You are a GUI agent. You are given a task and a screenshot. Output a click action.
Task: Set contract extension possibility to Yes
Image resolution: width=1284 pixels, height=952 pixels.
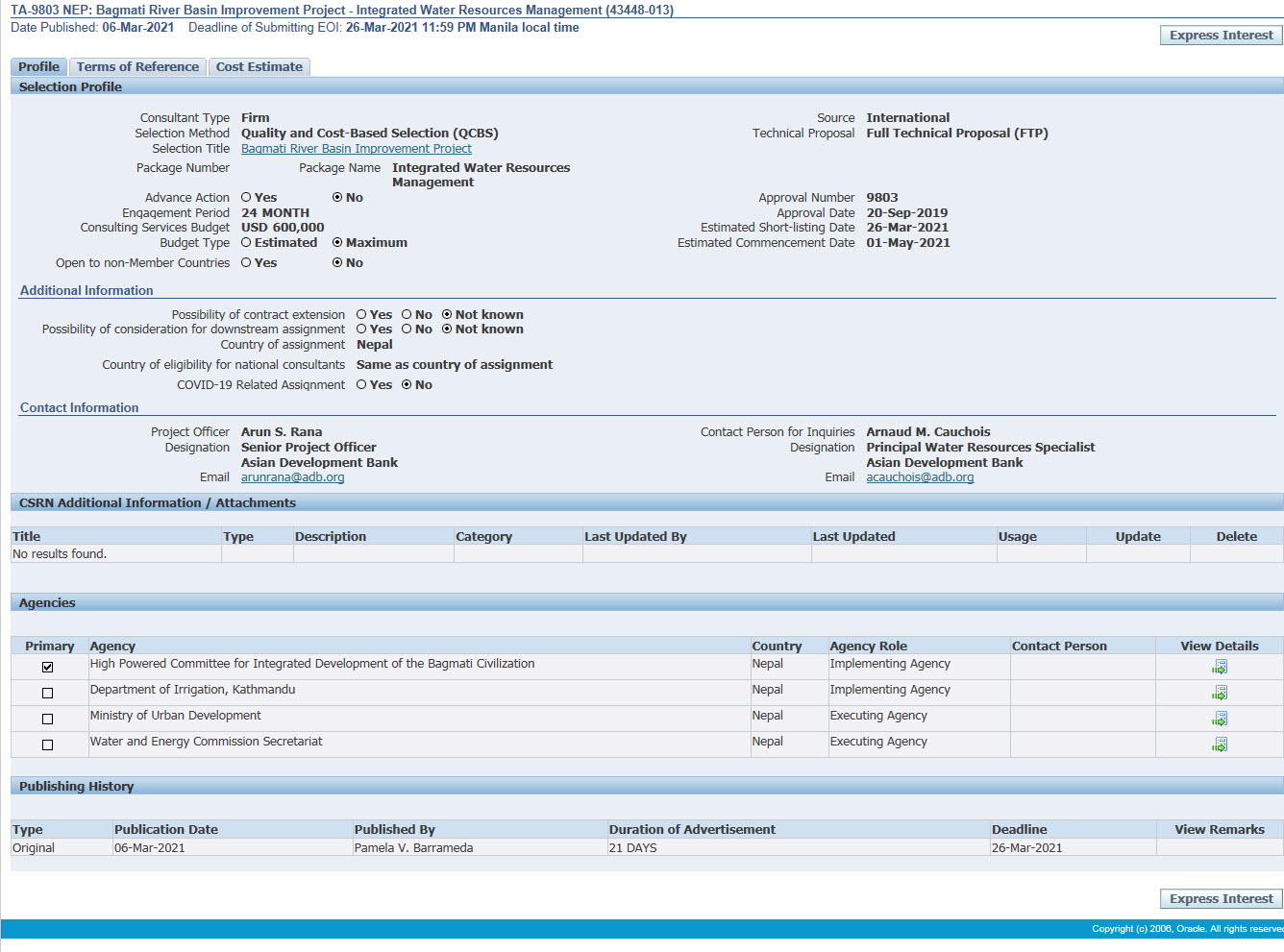(x=361, y=315)
